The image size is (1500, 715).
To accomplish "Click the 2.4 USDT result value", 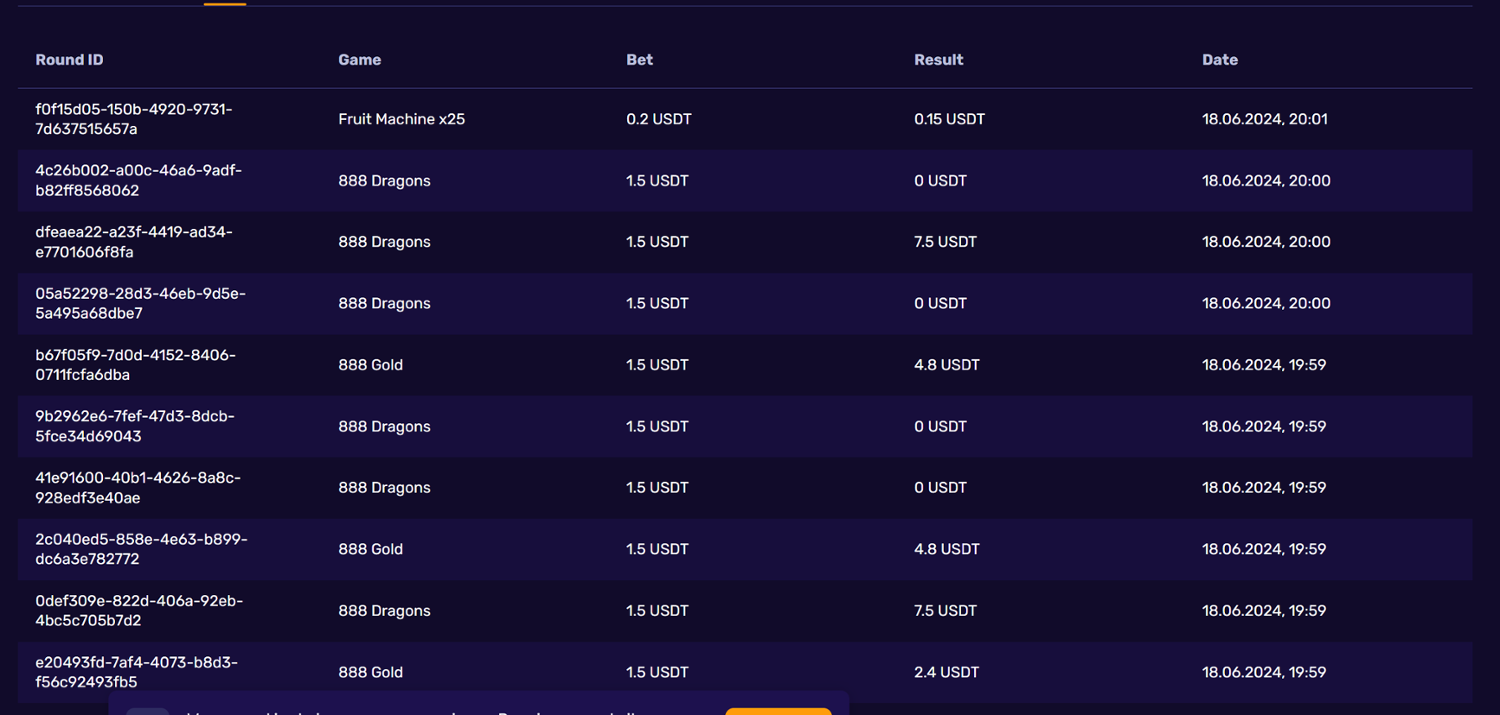I will 947,672.
